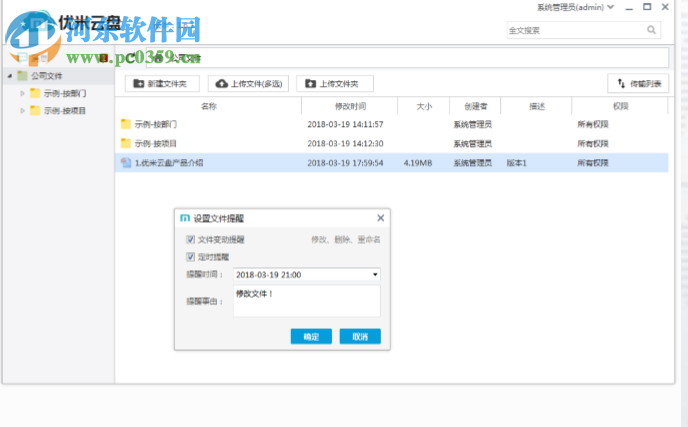Screen dimensions: 688x427
Task: Click the folder upload icon on 上传文件夹
Action: tap(310, 83)
